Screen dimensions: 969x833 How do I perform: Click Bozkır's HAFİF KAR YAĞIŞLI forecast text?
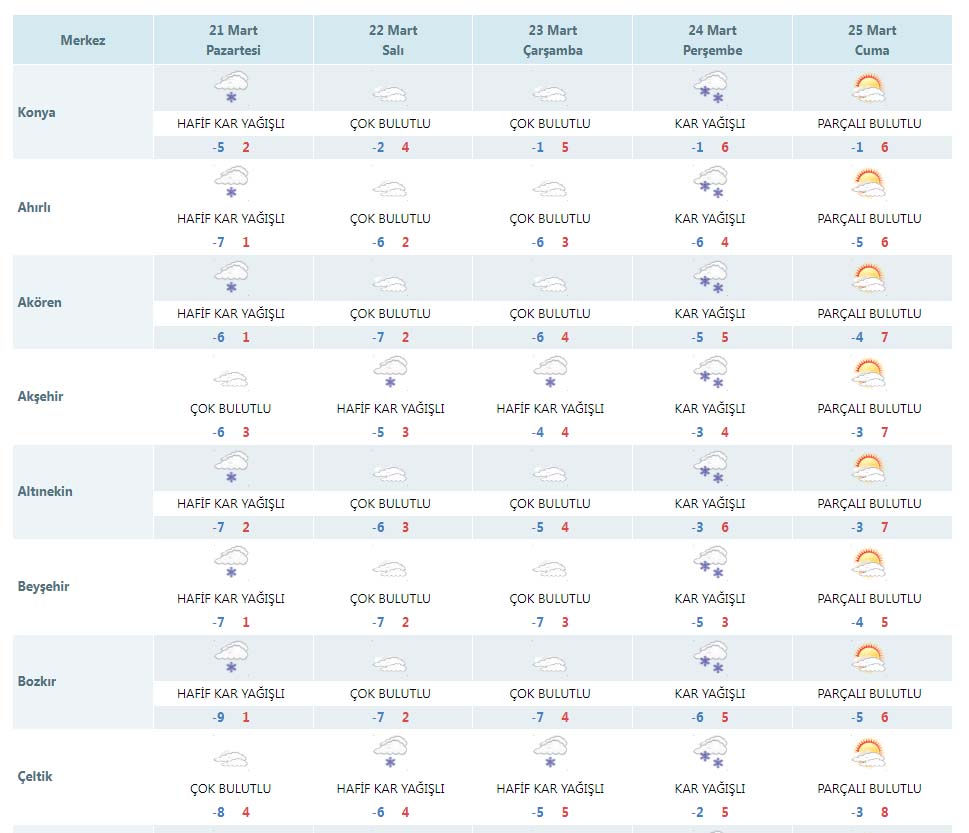[231, 693]
